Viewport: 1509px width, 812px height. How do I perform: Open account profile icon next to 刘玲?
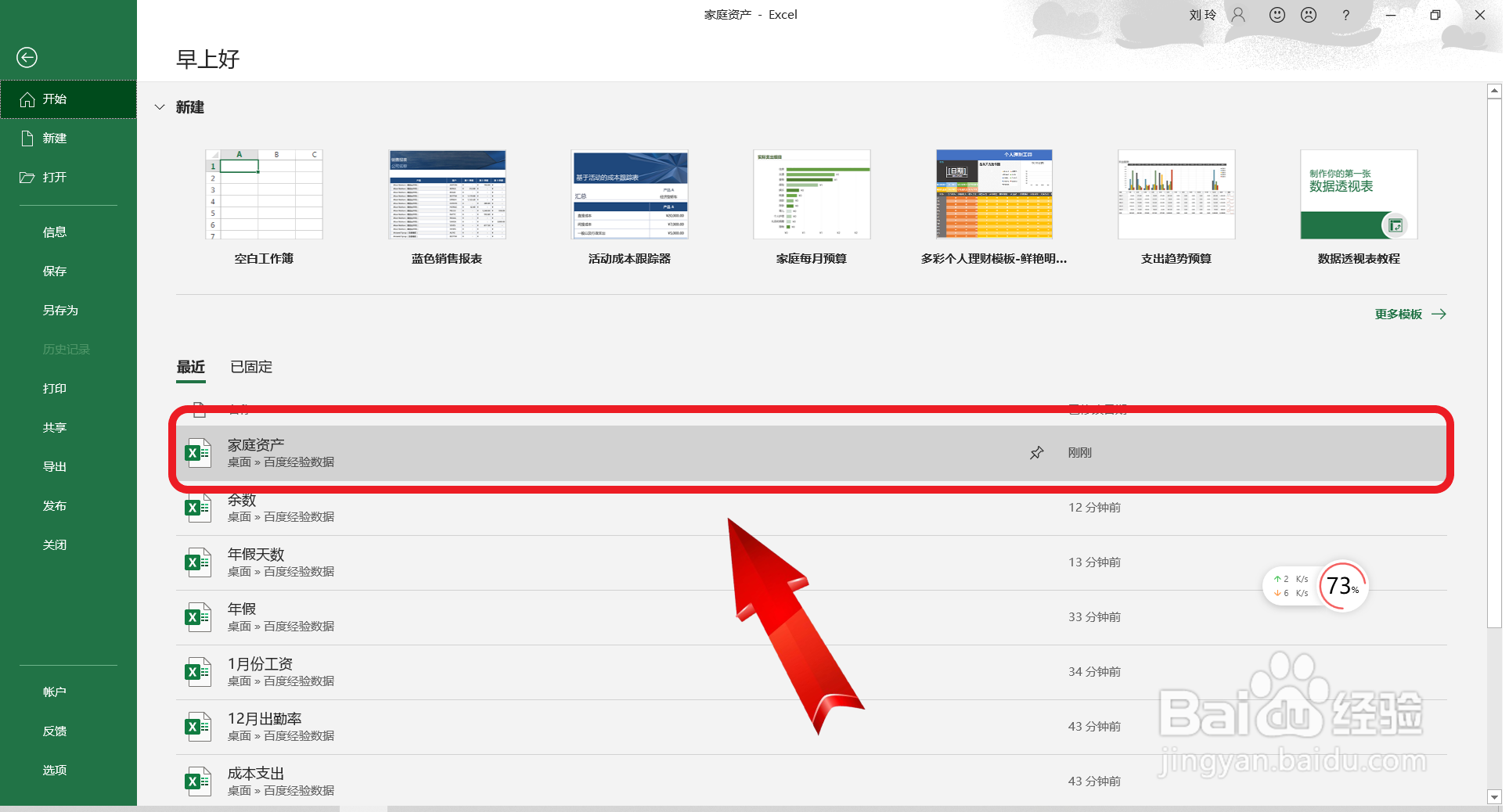1238,15
